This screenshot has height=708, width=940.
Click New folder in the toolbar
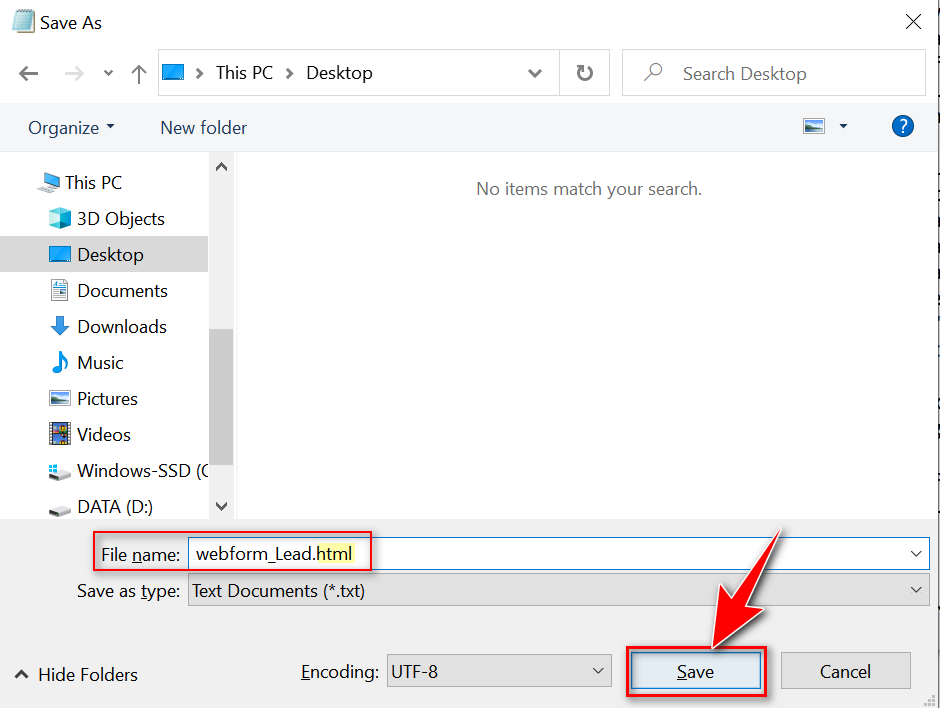[203, 127]
